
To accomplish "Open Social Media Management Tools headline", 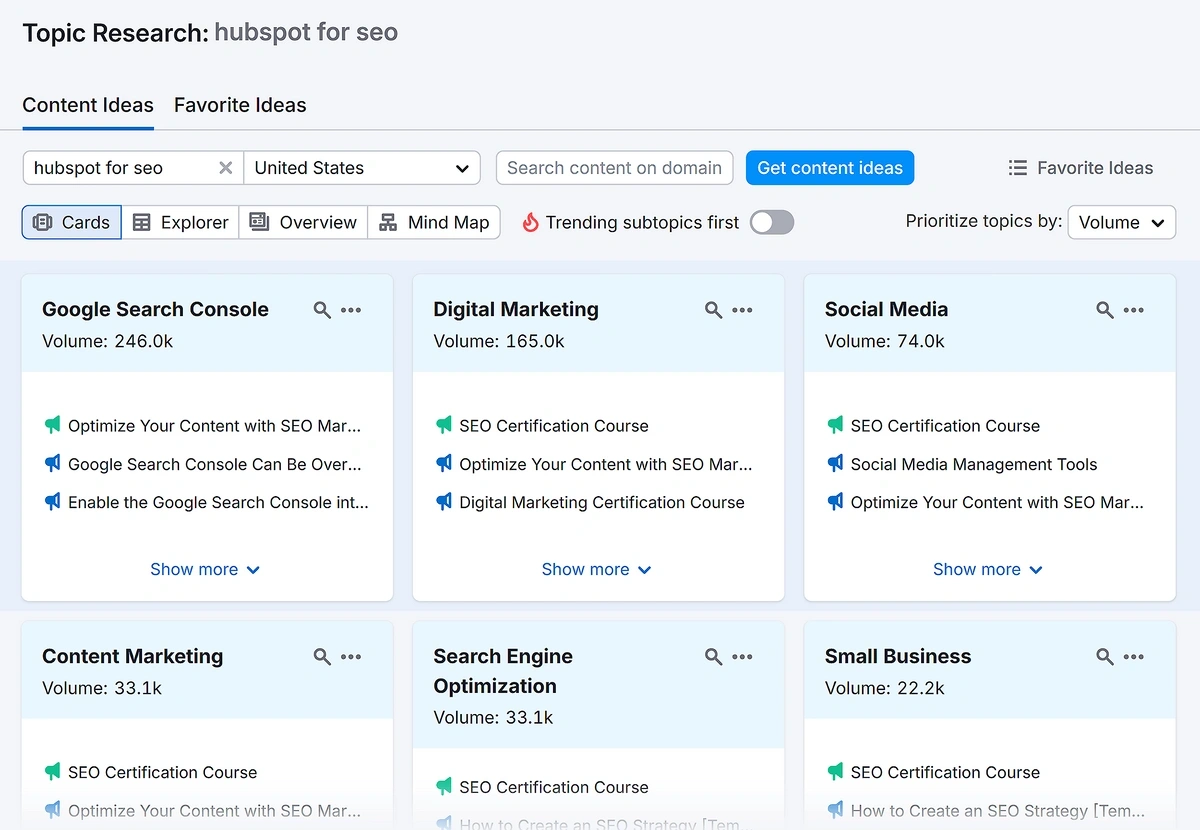I will [974, 464].
